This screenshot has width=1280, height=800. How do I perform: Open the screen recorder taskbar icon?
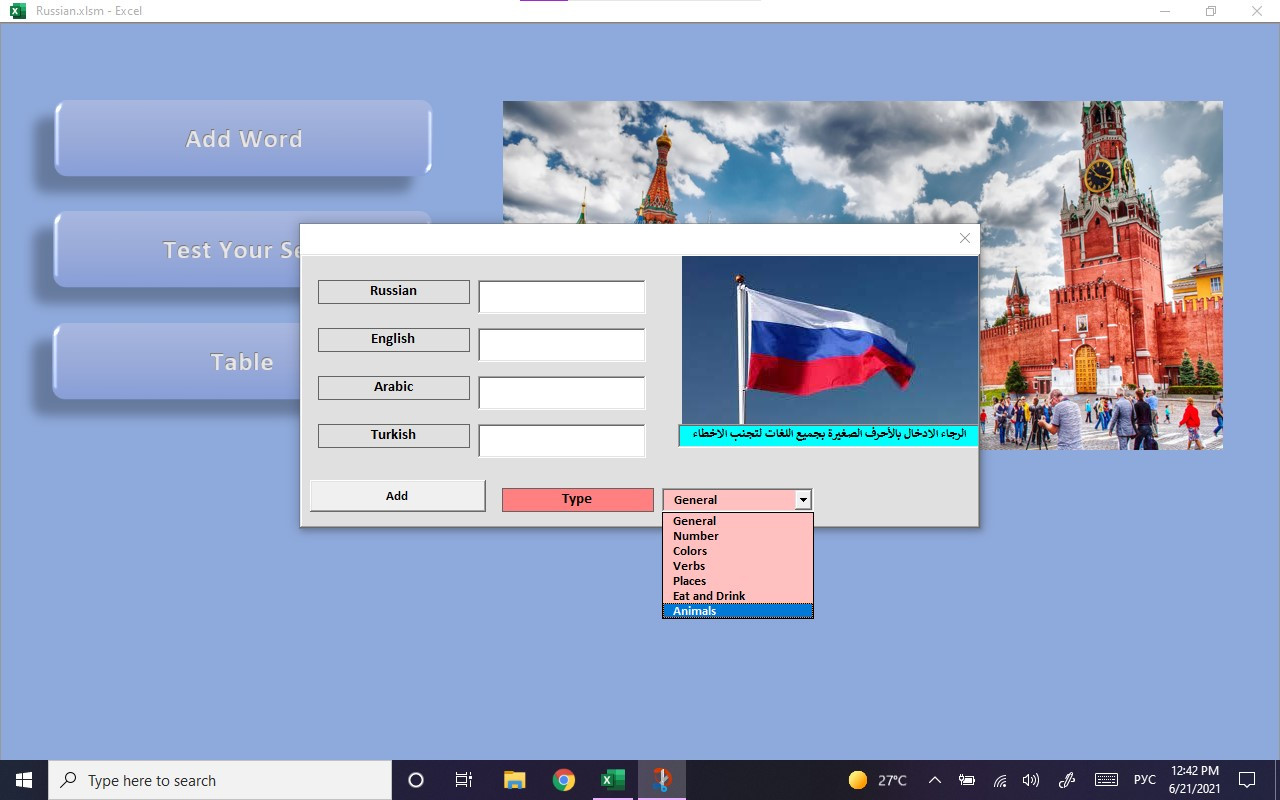(661, 780)
